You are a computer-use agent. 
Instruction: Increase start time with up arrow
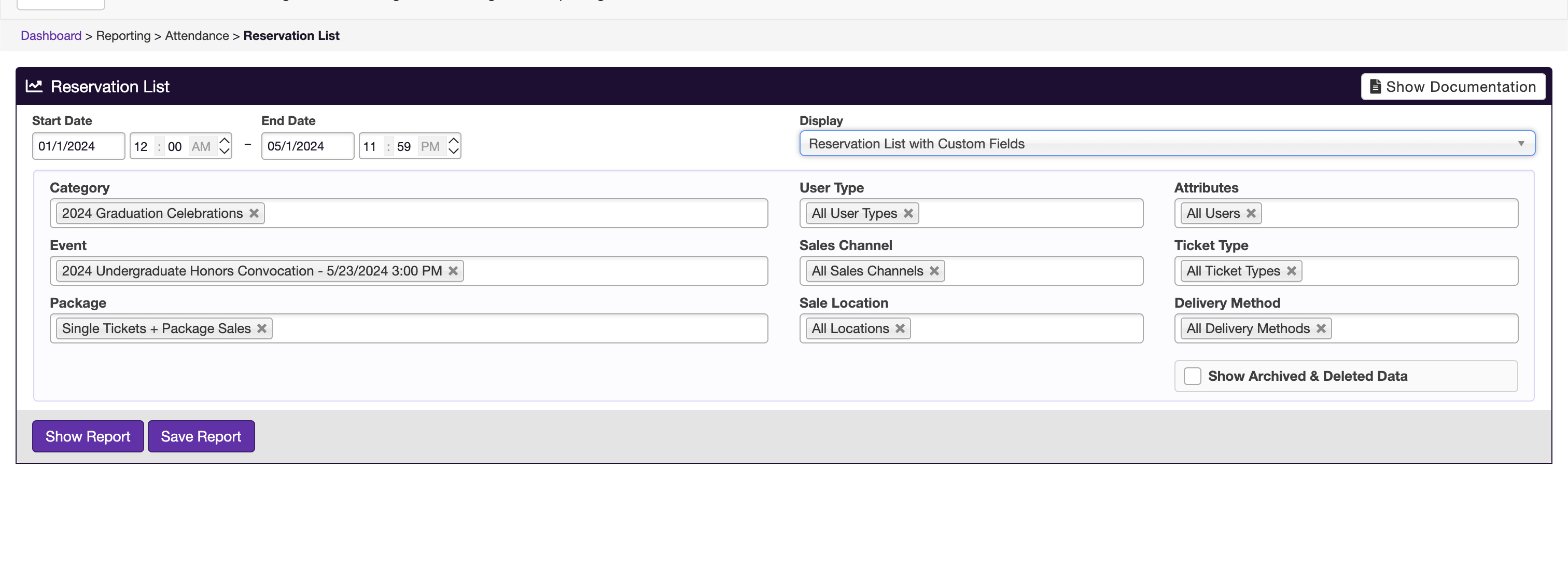pyautogui.click(x=225, y=140)
